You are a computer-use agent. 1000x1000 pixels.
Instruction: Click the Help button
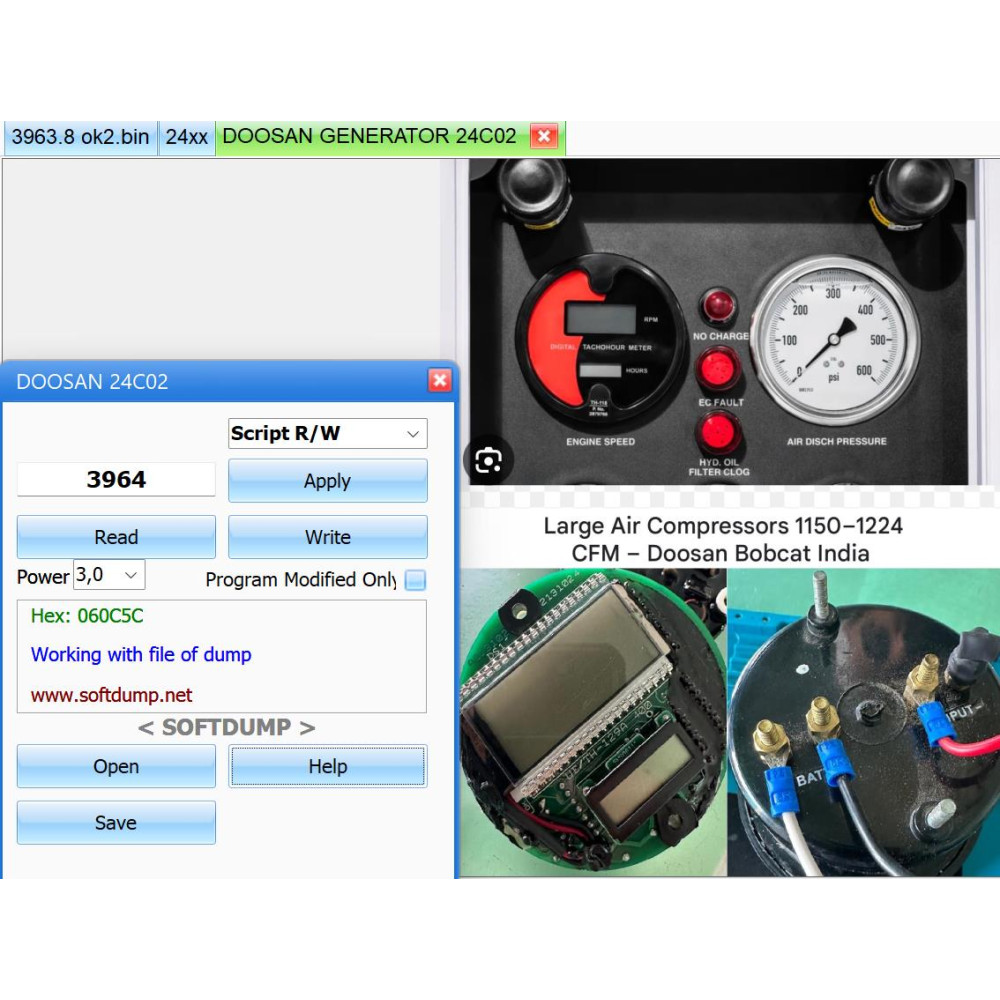tap(328, 766)
